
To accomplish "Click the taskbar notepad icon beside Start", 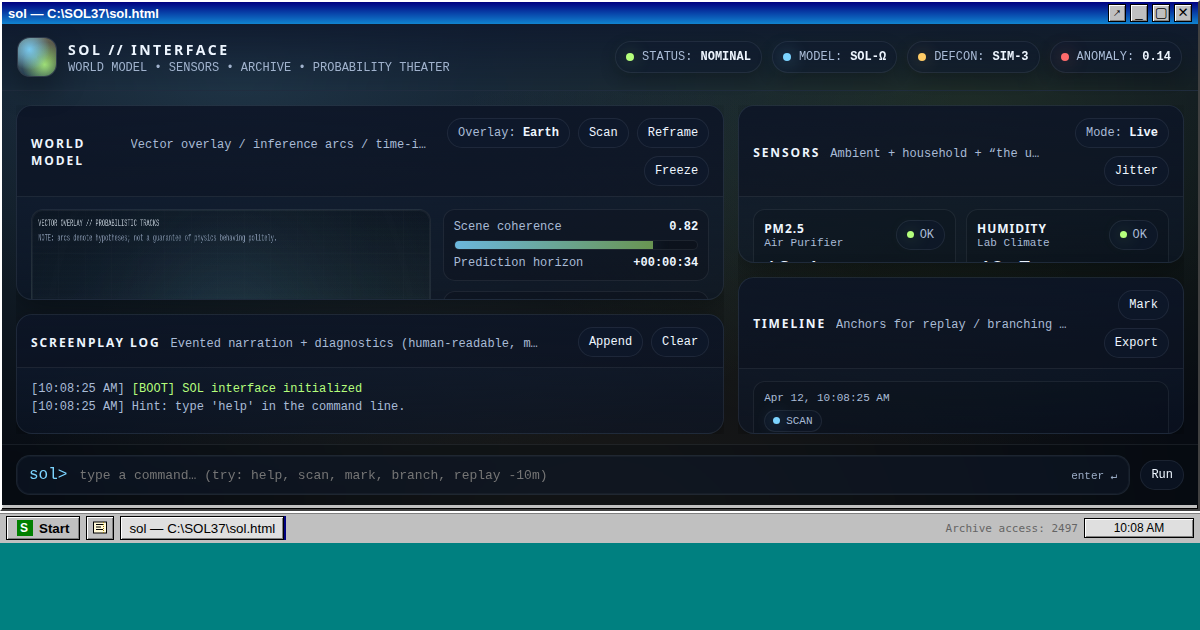I will pyautogui.click(x=100, y=528).
